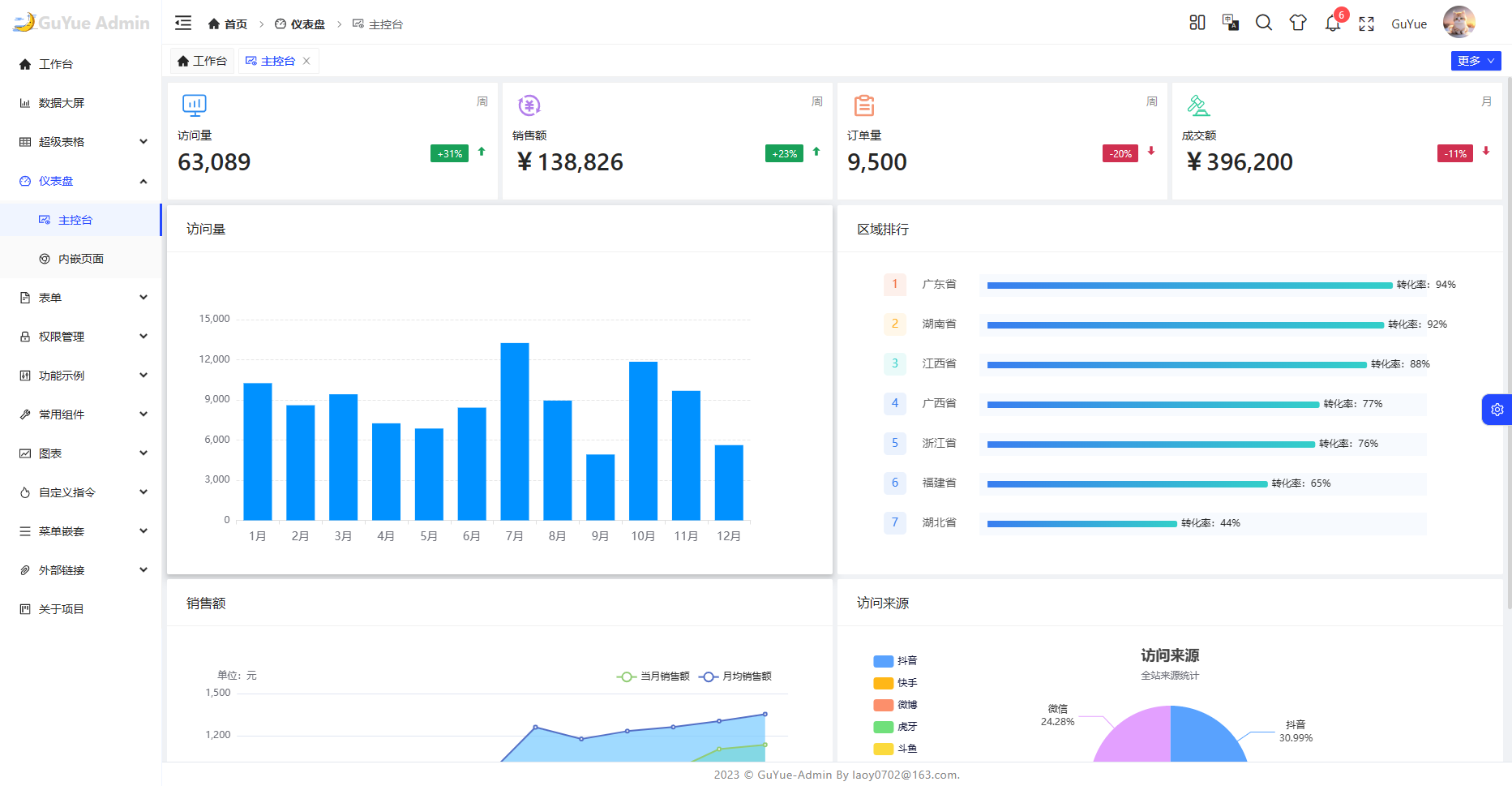The width and height of the screenshot is (1512, 786).
Task: Click the language translate icon
Action: tap(1231, 23)
